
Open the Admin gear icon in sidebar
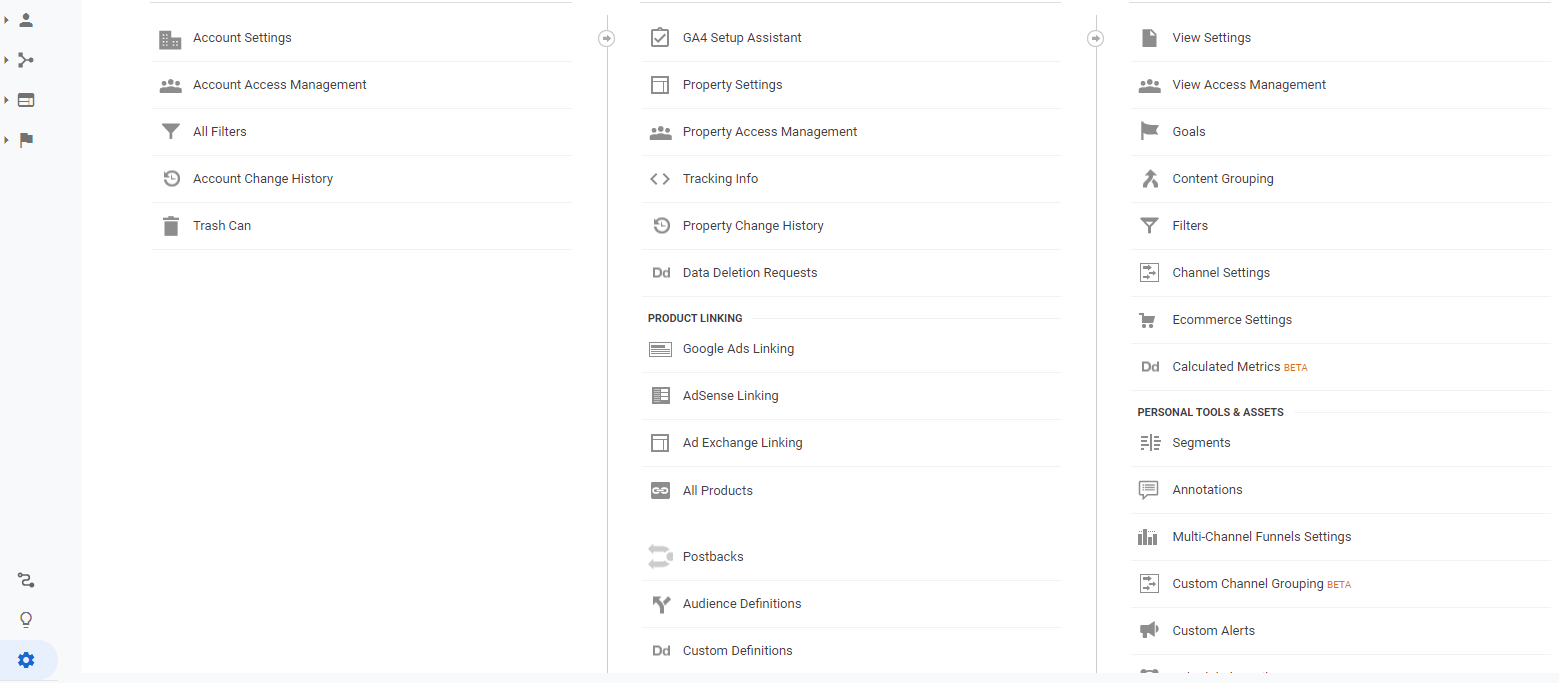click(26, 660)
